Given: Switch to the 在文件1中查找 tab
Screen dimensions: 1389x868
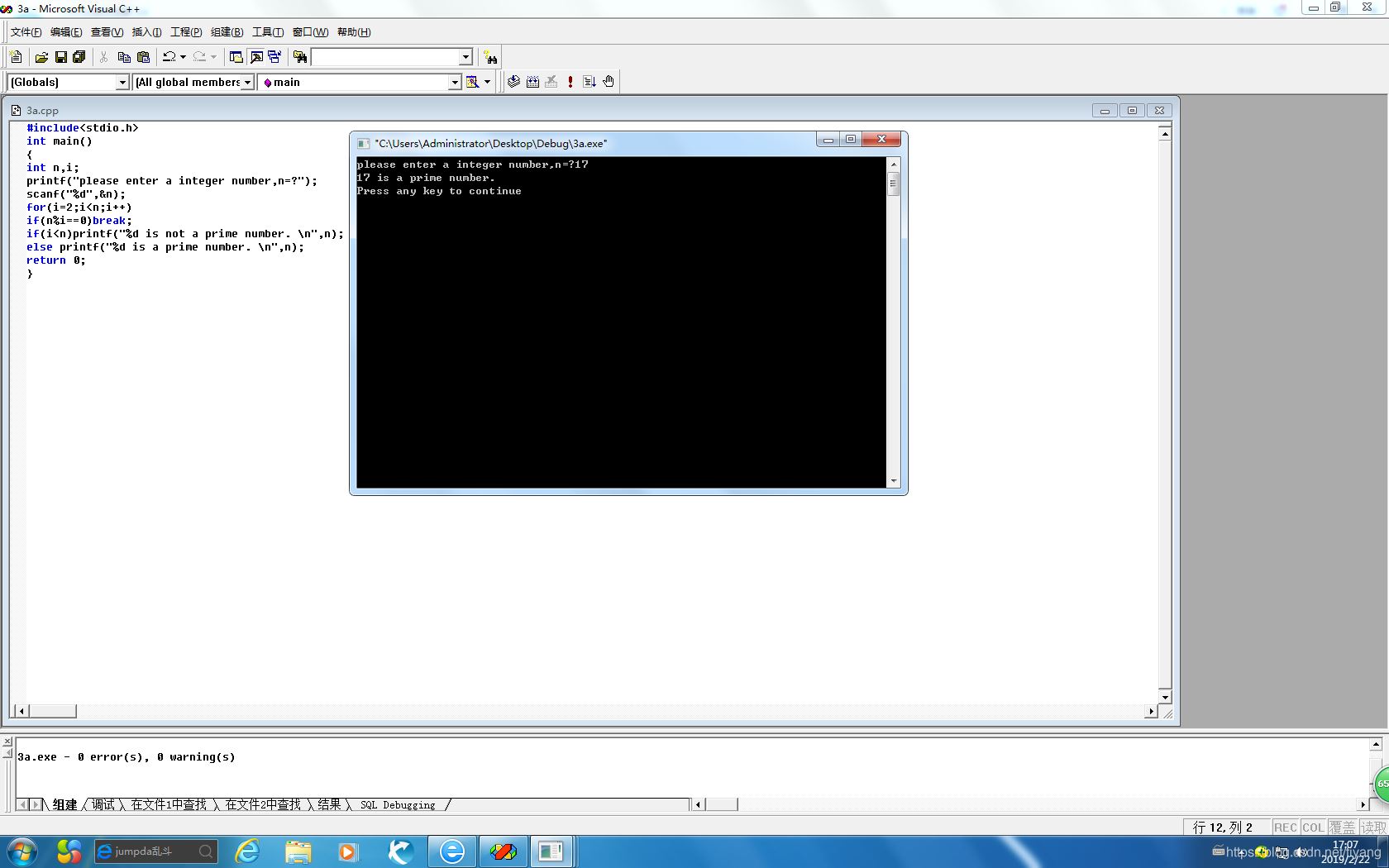Looking at the screenshot, I should [169, 804].
